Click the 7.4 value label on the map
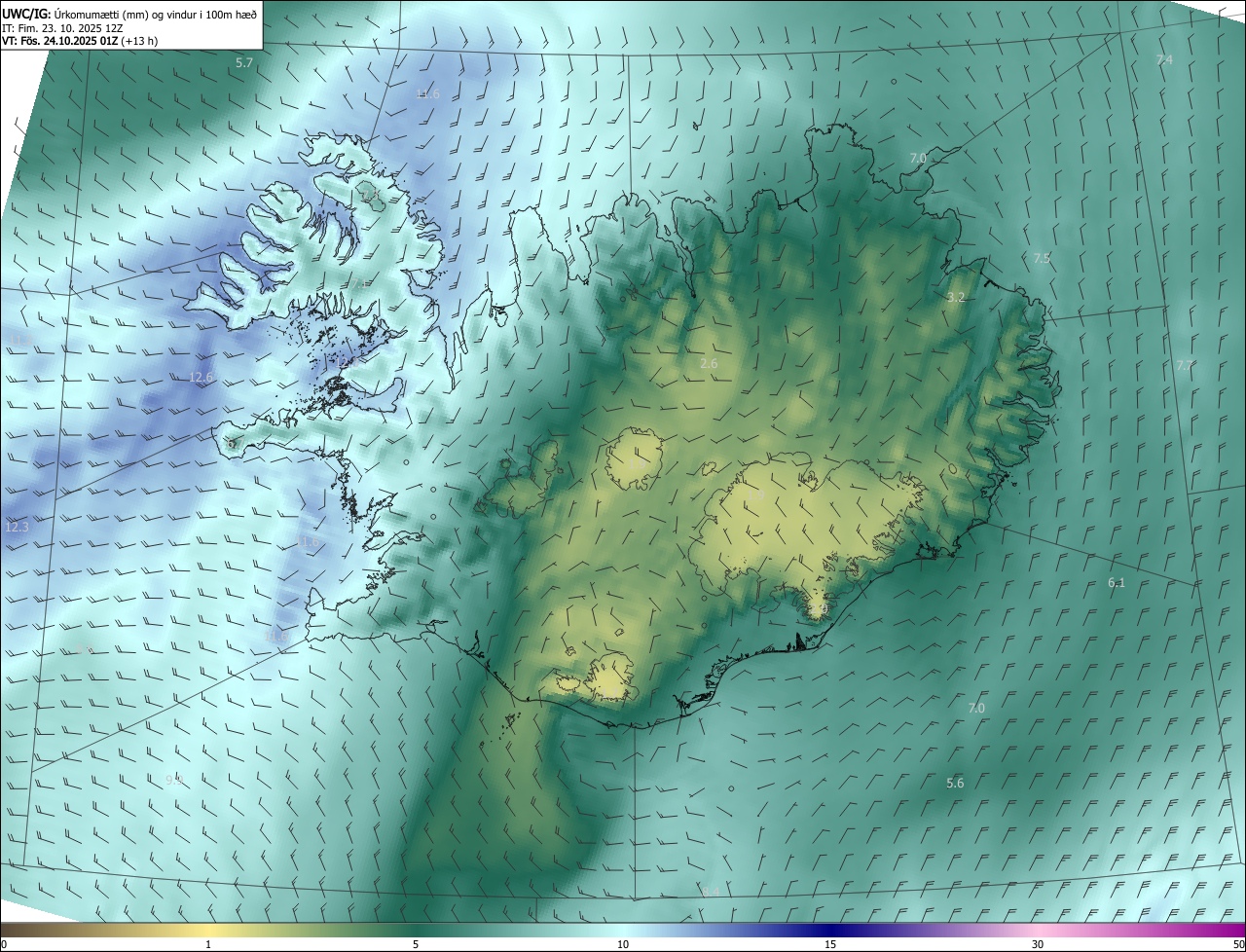1246x952 pixels. (1164, 60)
